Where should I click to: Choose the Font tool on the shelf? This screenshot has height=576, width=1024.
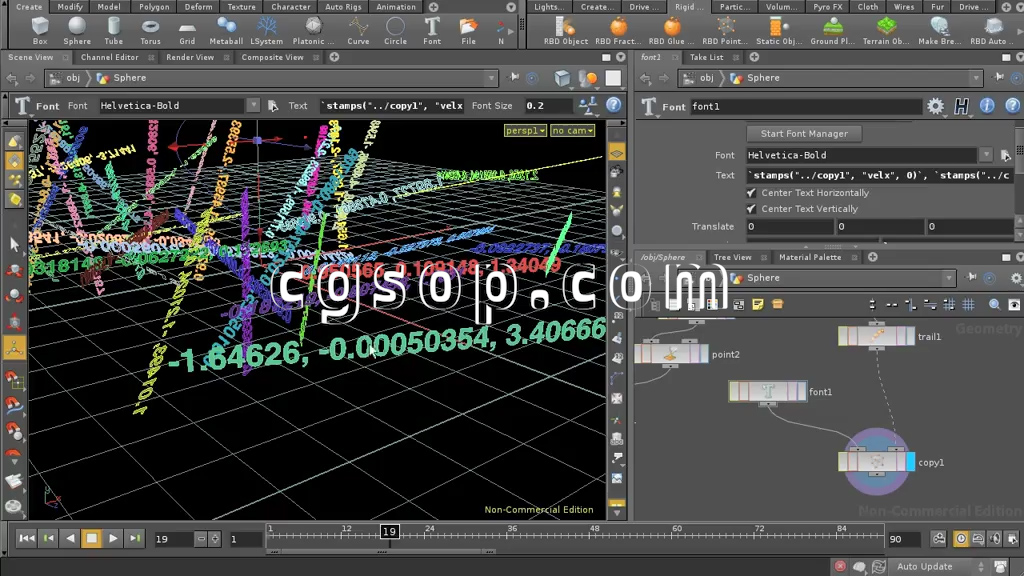pos(431,30)
